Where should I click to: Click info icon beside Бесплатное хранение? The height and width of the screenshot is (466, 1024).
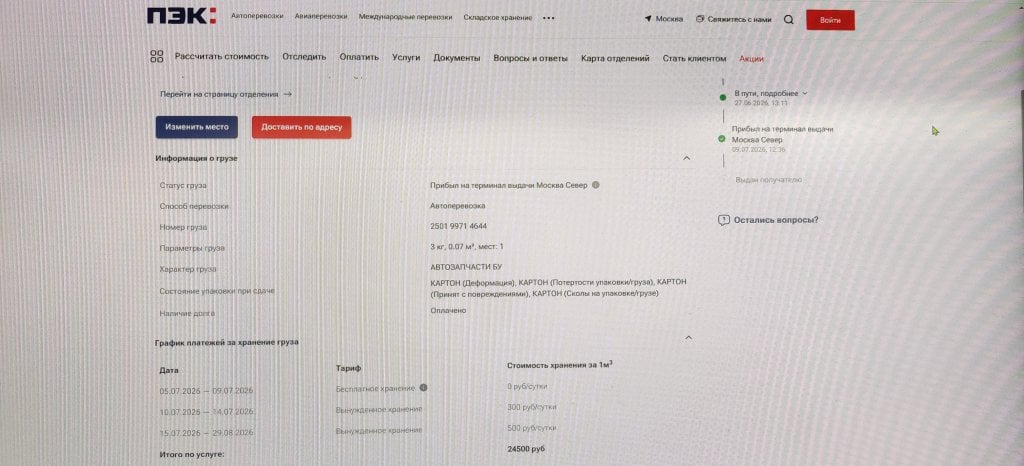(x=423, y=388)
